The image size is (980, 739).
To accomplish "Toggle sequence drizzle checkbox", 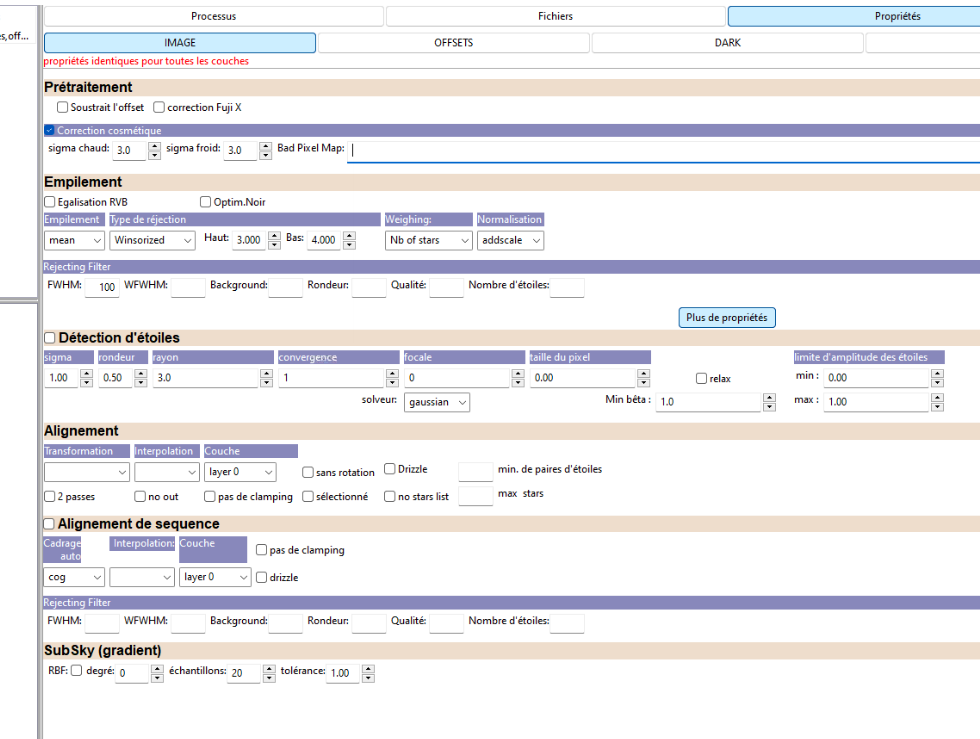I will click(261, 577).
